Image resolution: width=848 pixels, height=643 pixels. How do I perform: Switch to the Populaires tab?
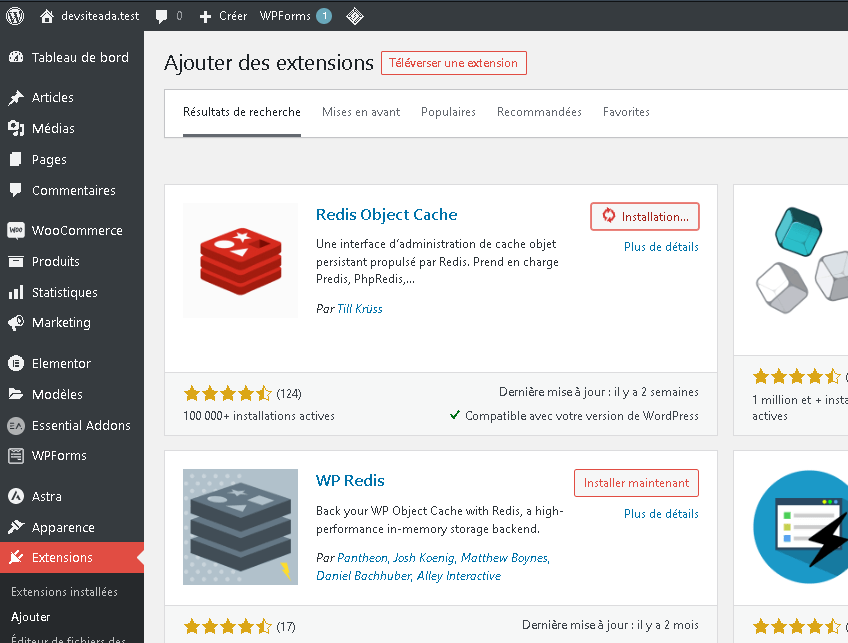[448, 112]
